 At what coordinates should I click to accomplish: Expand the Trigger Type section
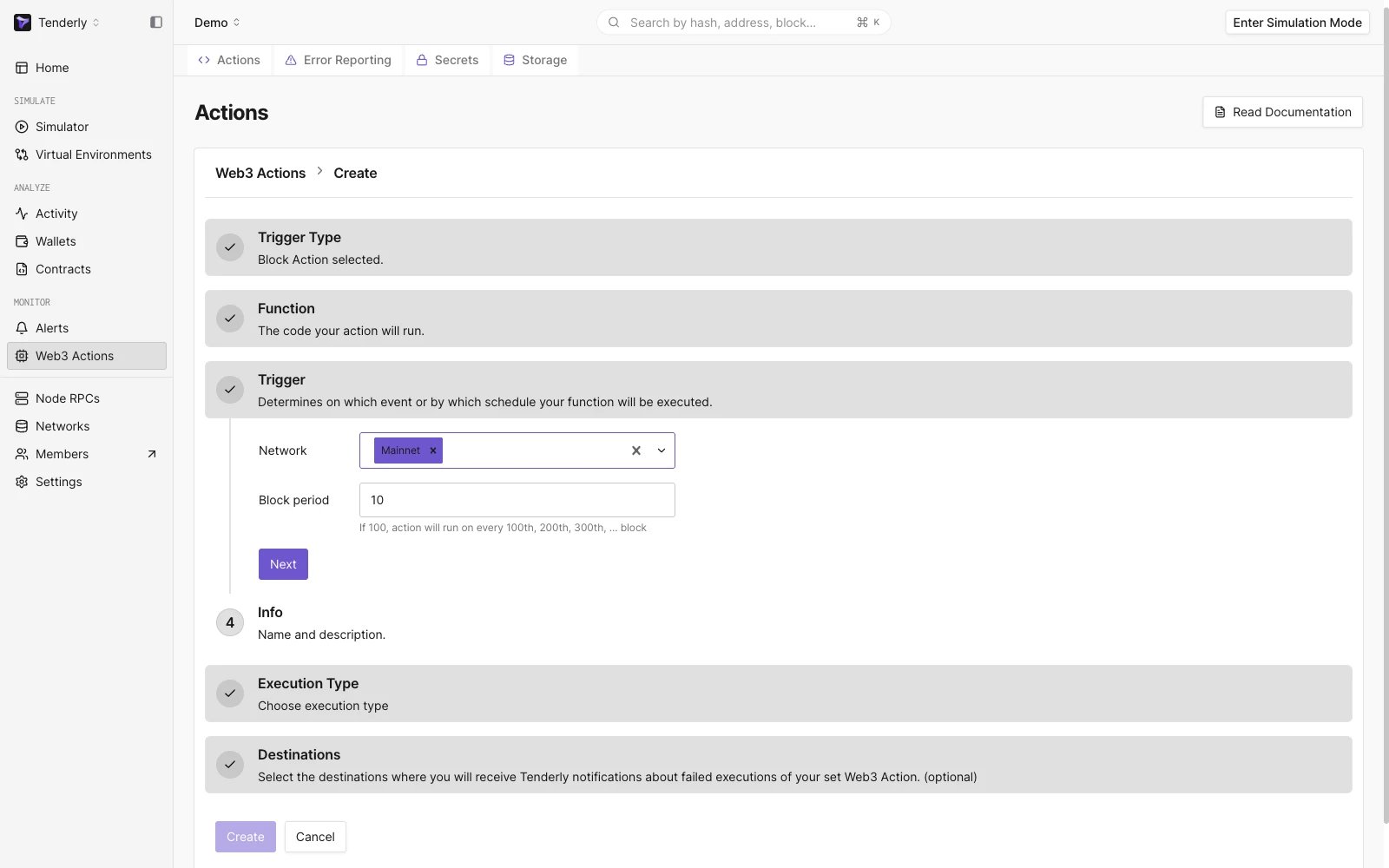coord(779,247)
